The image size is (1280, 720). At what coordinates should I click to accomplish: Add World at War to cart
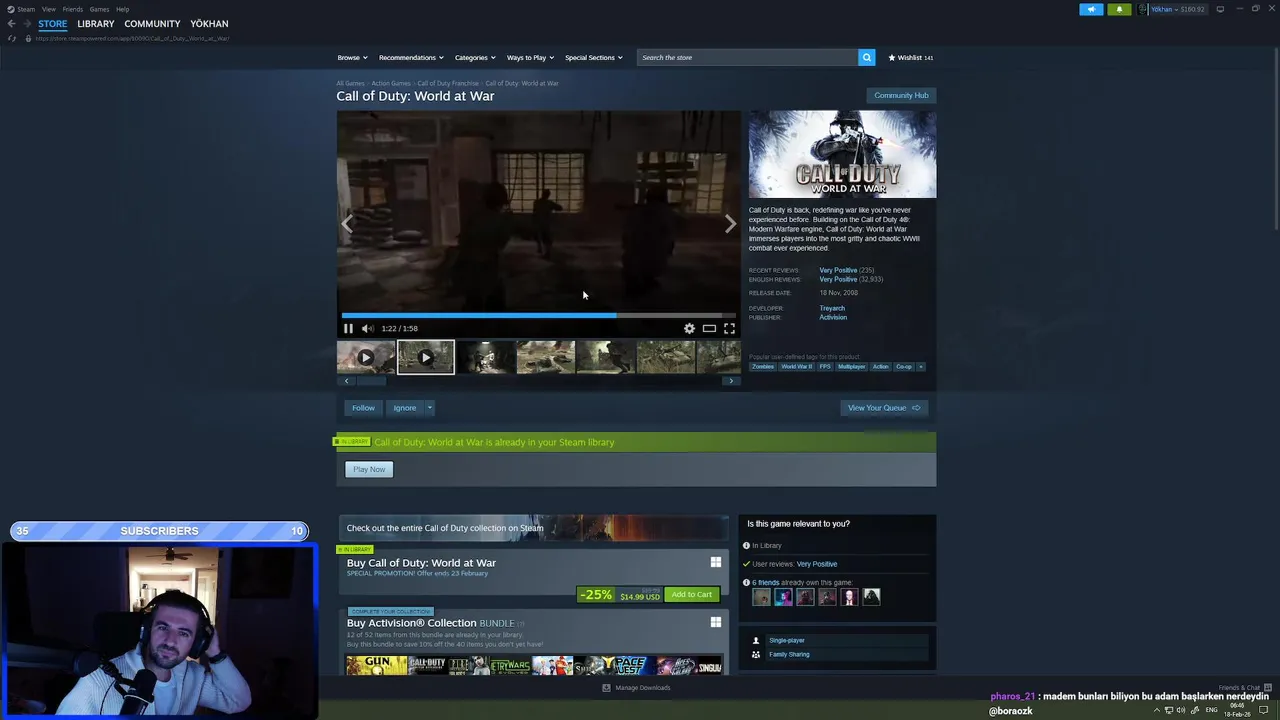(692, 594)
